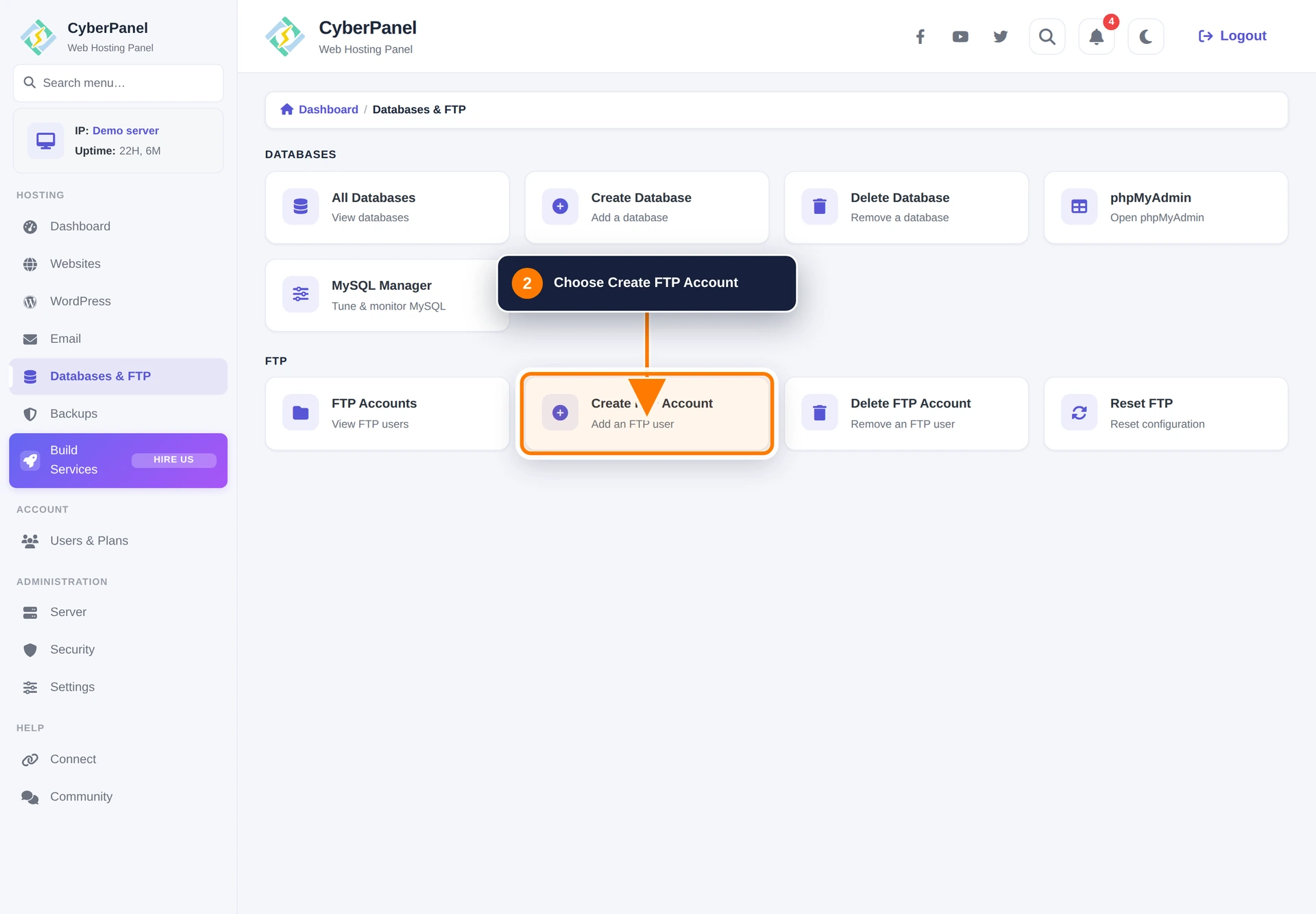Image resolution: width=1316 pixels, height=914 pixels.
Task: Click the Users & Plans people icon
Action: coord(30,541)
